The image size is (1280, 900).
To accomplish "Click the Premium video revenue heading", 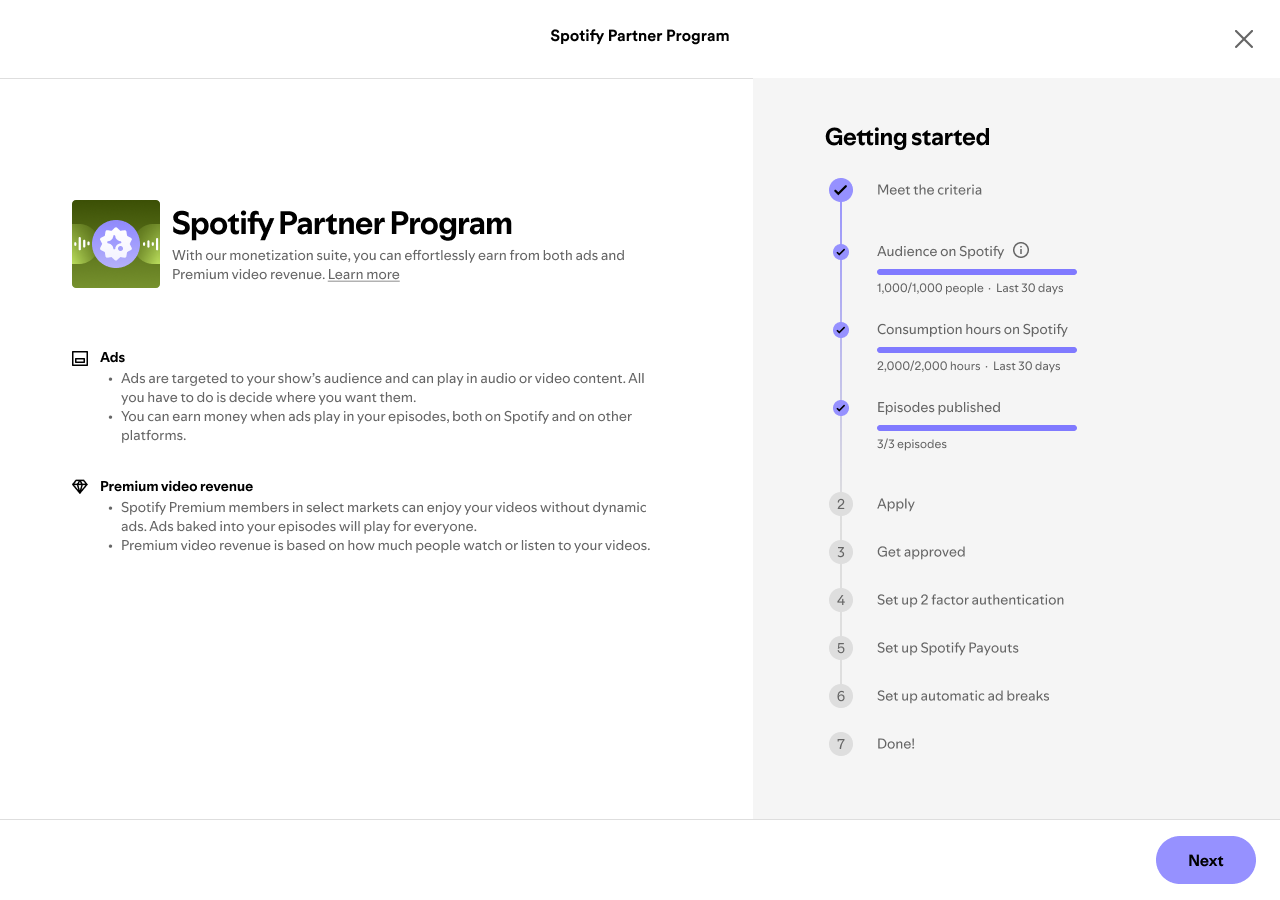I will click(x=177, y=487).
